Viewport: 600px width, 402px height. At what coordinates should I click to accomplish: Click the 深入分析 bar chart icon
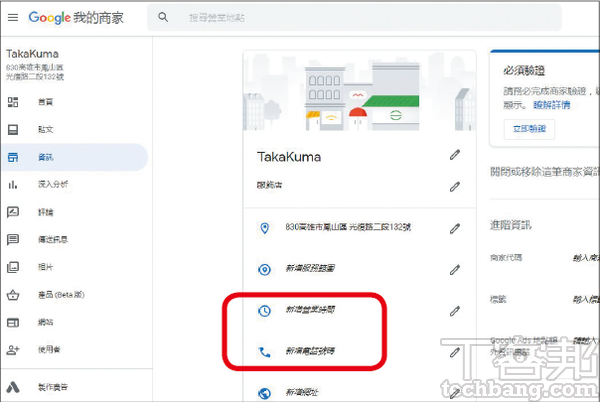[13, 185]
